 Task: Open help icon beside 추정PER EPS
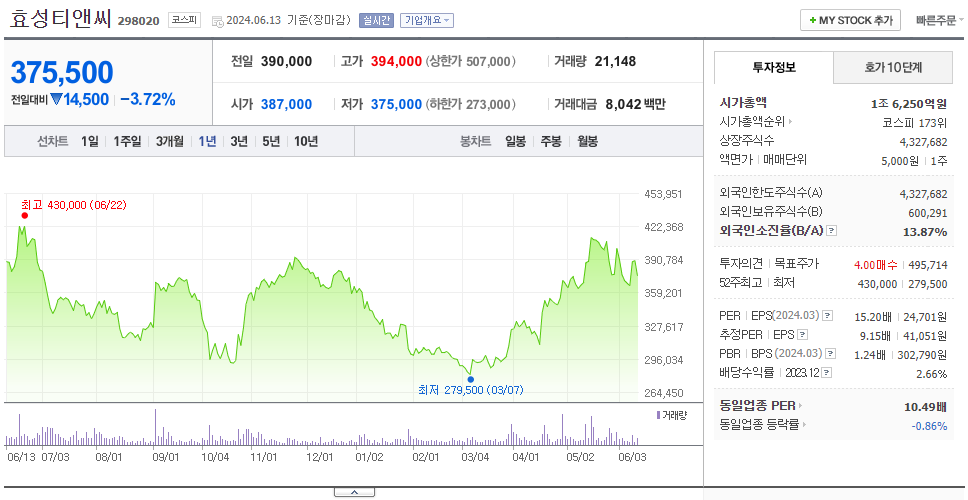coord(802,335)
